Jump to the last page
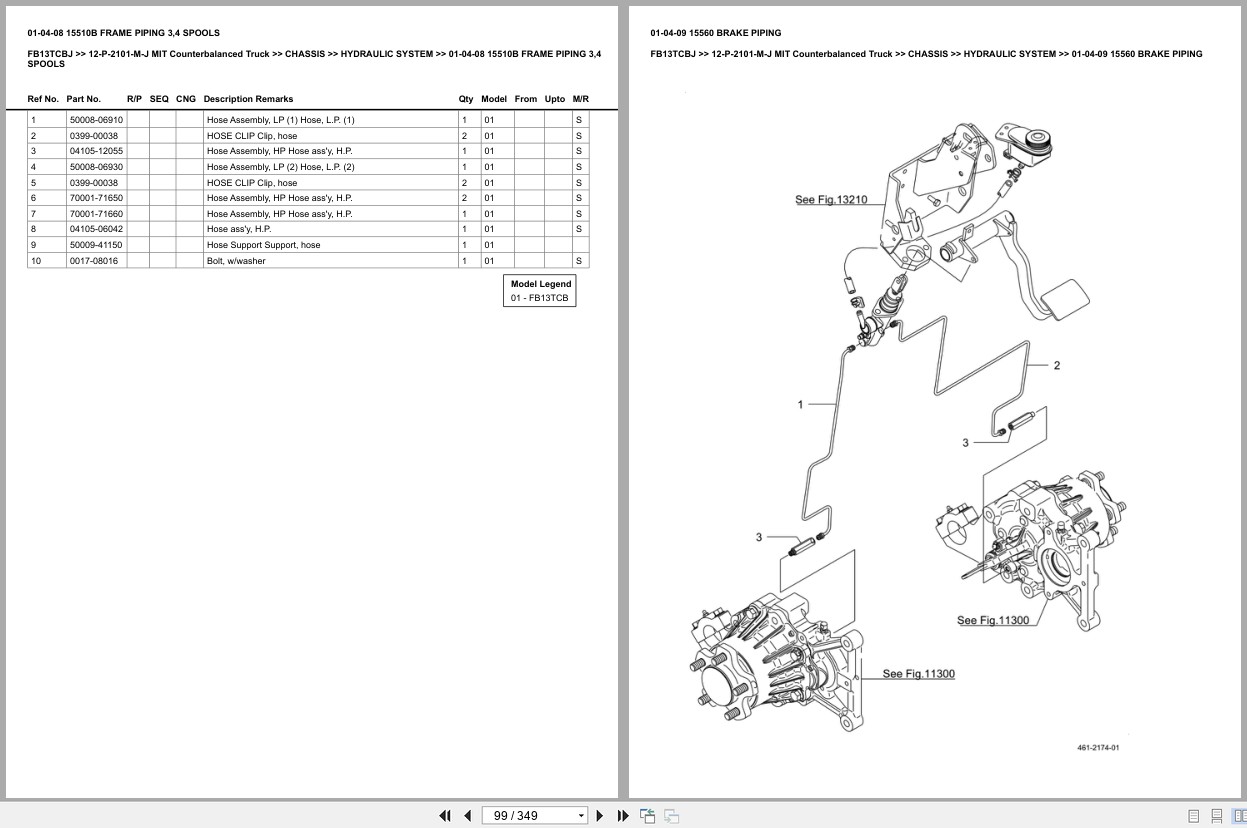 [x=623, y=815]
